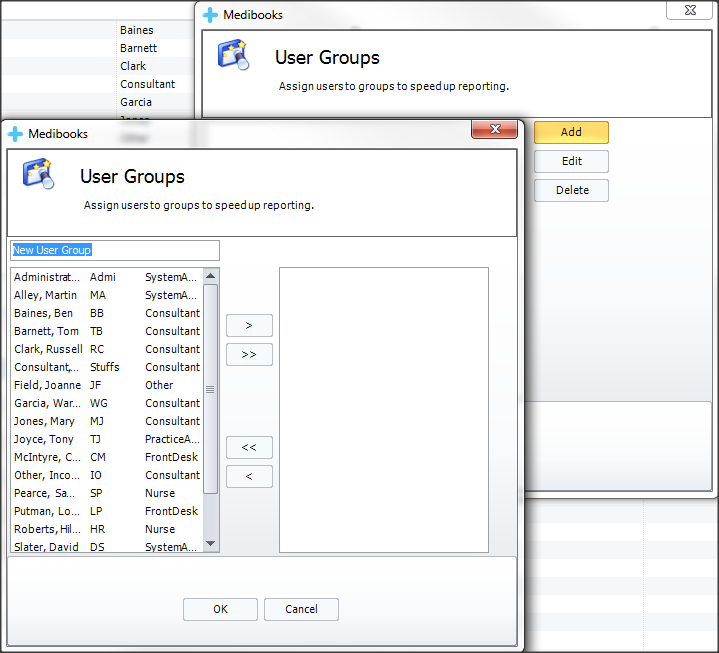Click the Medibooks plus icon in front title bar
This screenshot has width=719, height=653.
pyautogui.click(x=16, y=133)
